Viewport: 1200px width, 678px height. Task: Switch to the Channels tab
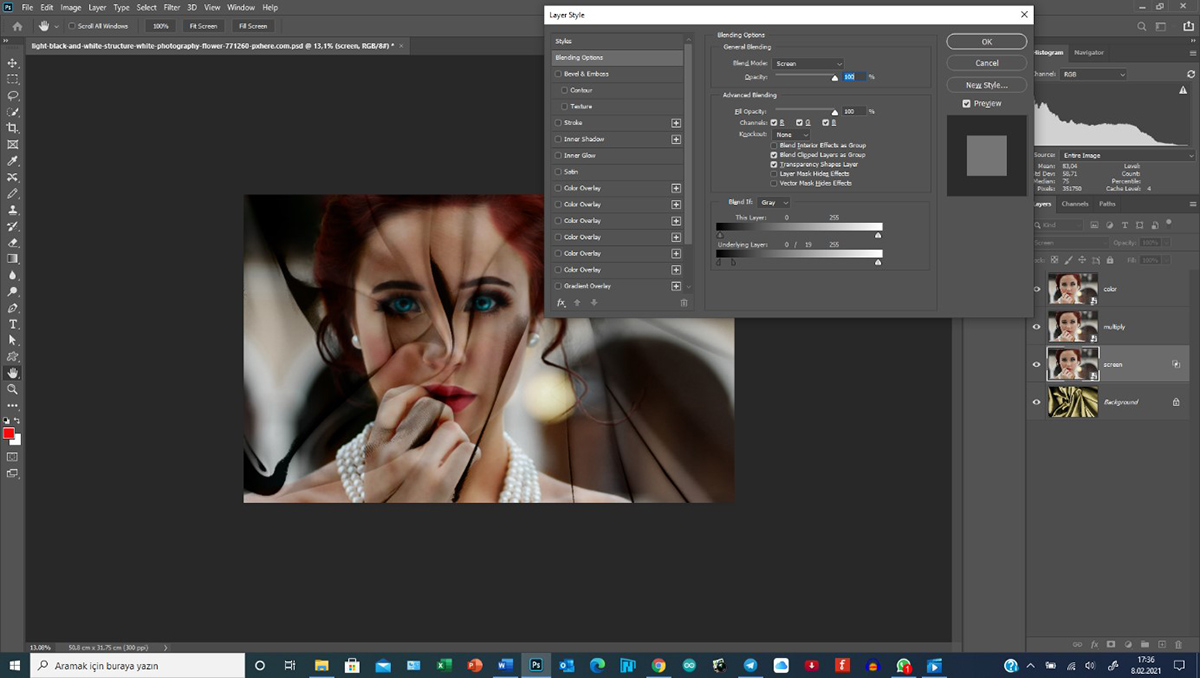click(1075, 204)
